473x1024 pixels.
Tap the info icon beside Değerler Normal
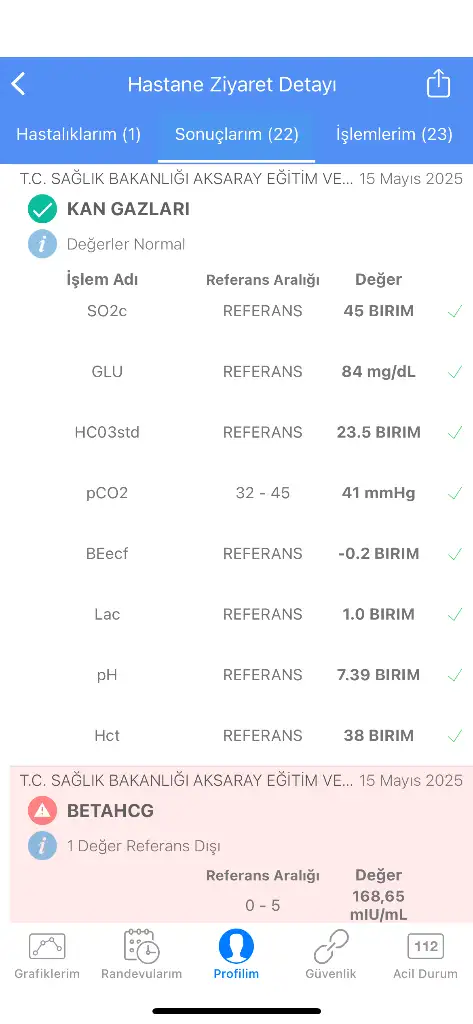(x=42, y=244)
